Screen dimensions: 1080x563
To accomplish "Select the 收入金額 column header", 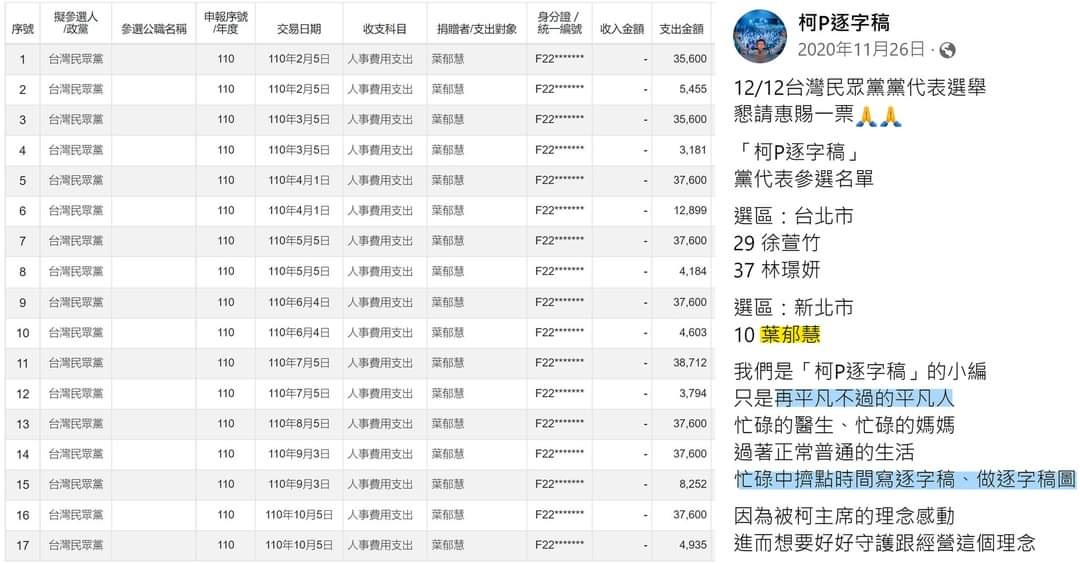I will click(x=622, y=29).
